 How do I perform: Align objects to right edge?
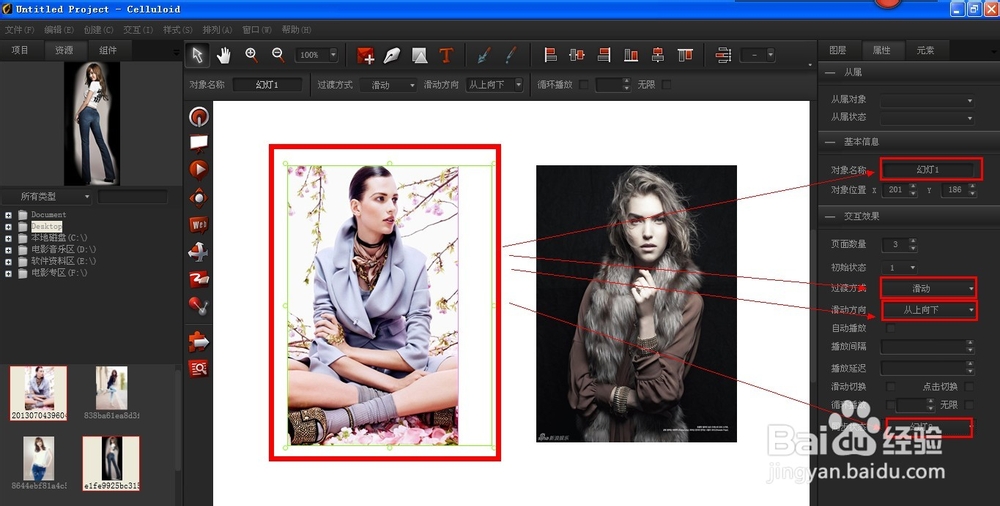tap(604, 56)
